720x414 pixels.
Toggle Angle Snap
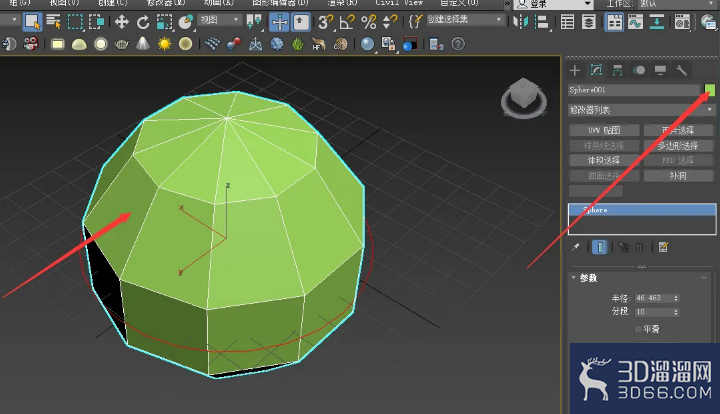(347, 22)
